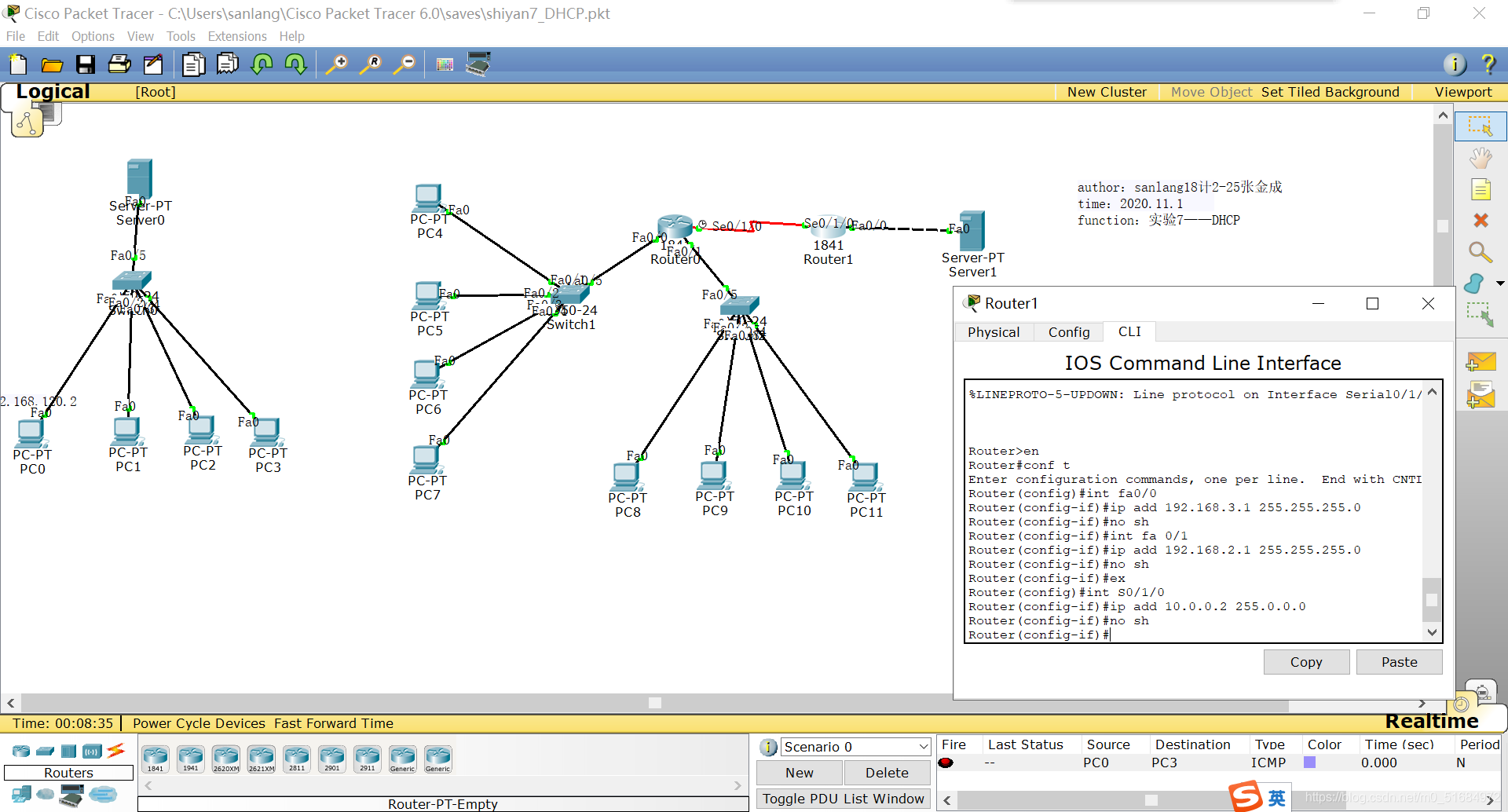The height and width of the screenshot is (812, 1508).
Task: Click the Viewport button
Action: [1463, 92]
